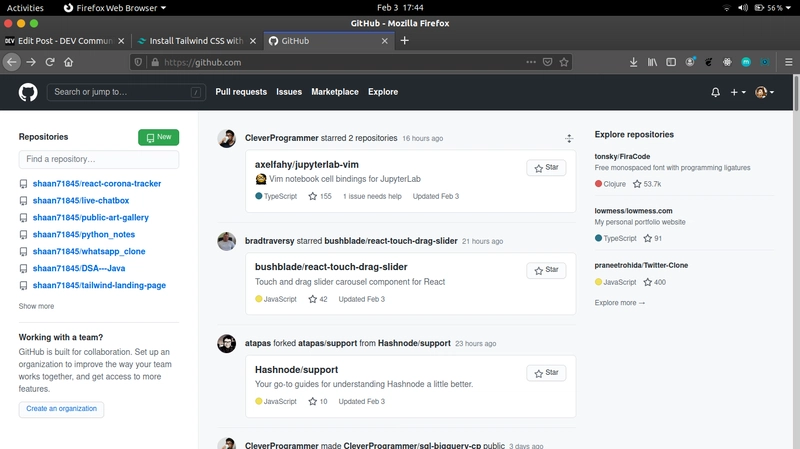
Task: Open shaan71845/whatsapp_clone repository
Action: click(89, 252)
